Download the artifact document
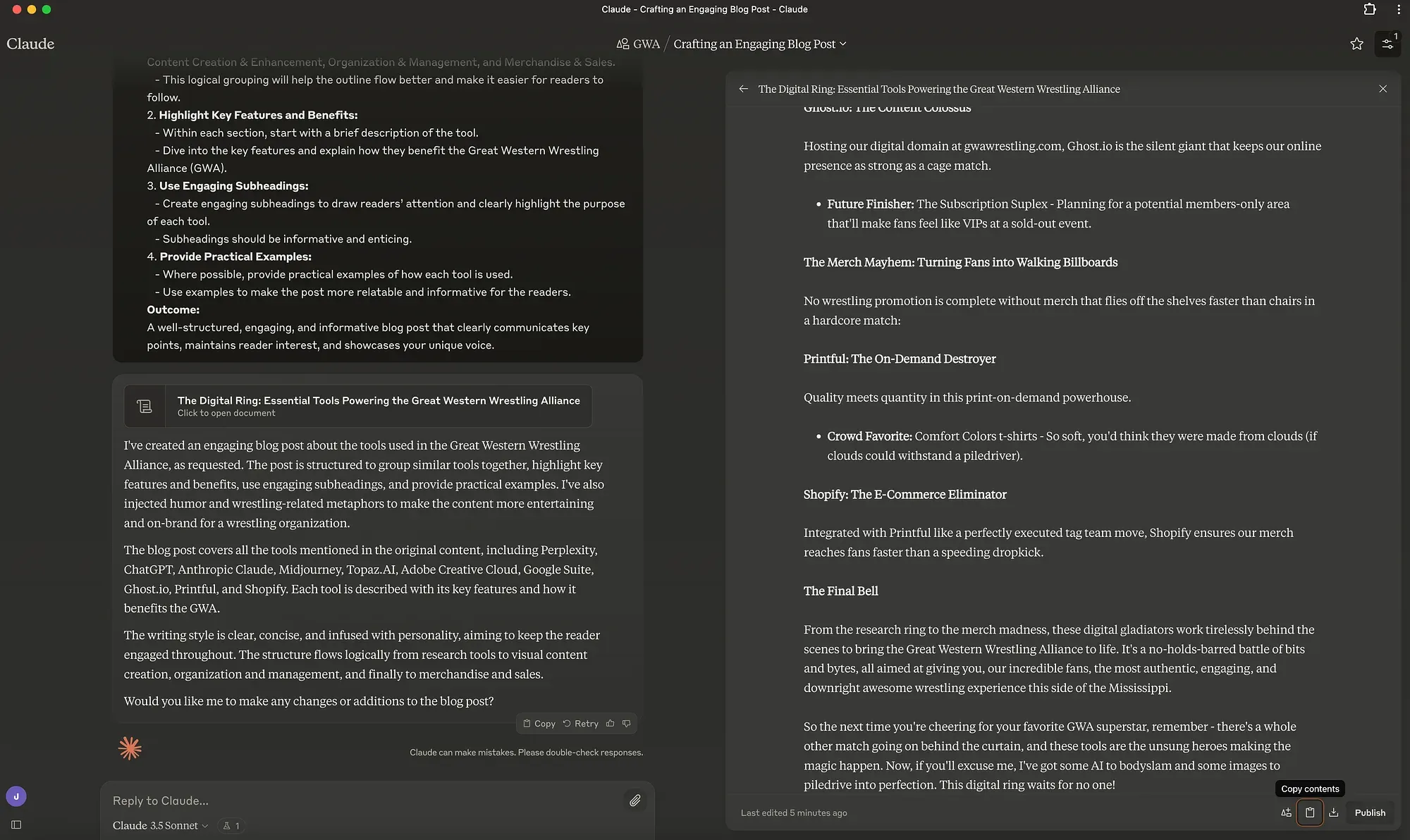Screen dimensions: 1410x840 (x=1333, y=813)
